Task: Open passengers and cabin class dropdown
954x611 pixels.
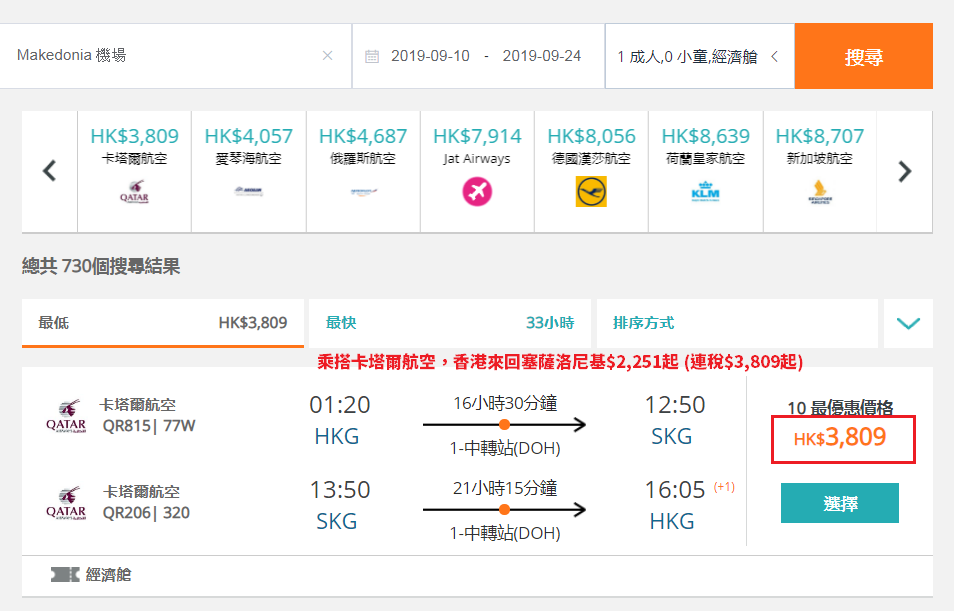Action: point(700,56)
